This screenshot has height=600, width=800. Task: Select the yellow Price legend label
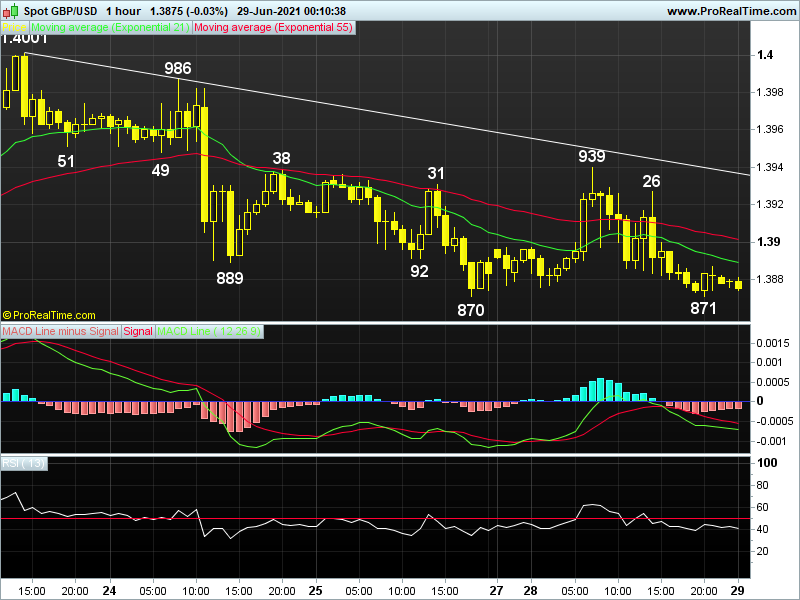click(x=14, y=28)
